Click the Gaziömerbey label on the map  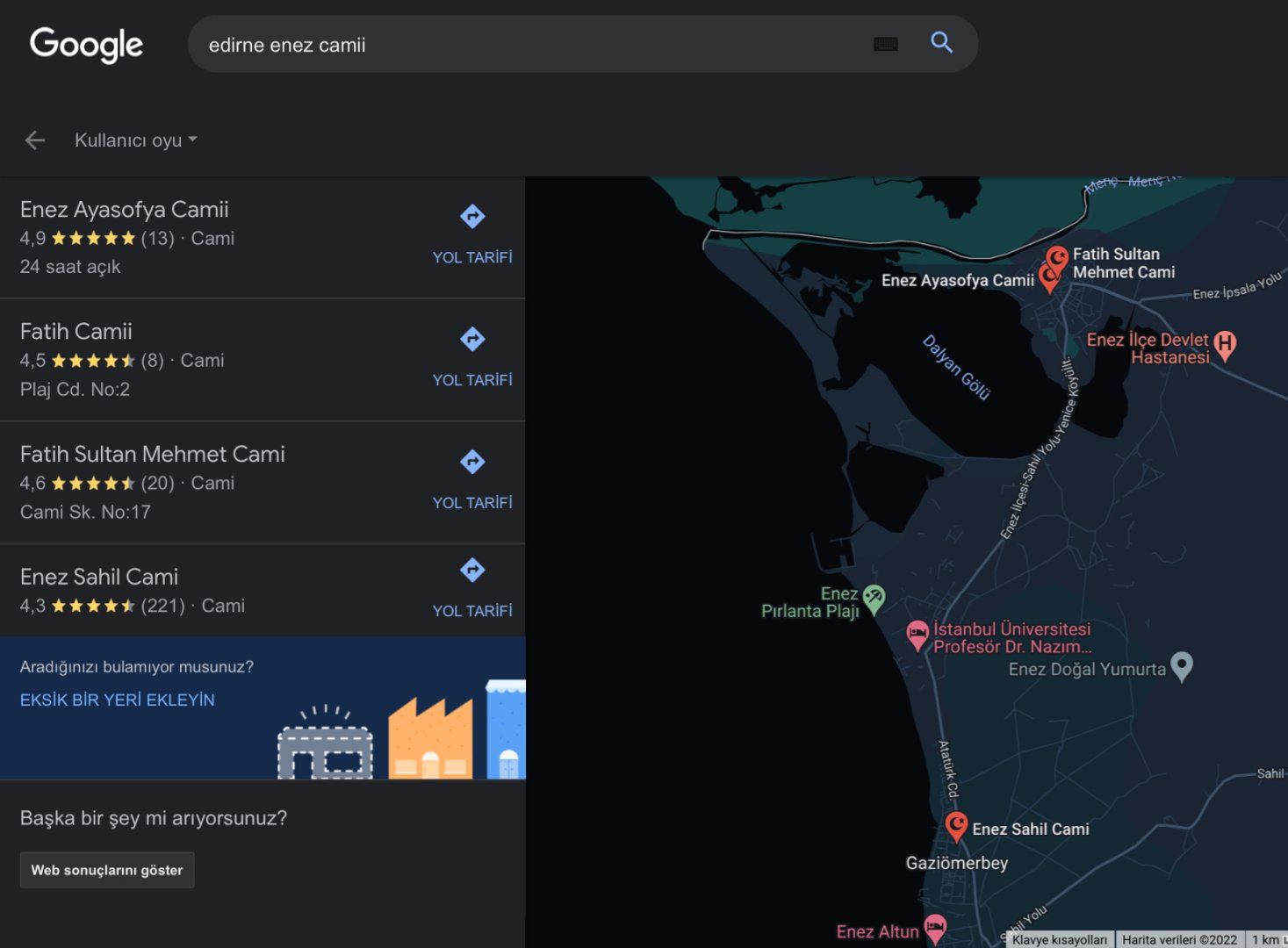(957, 863)
